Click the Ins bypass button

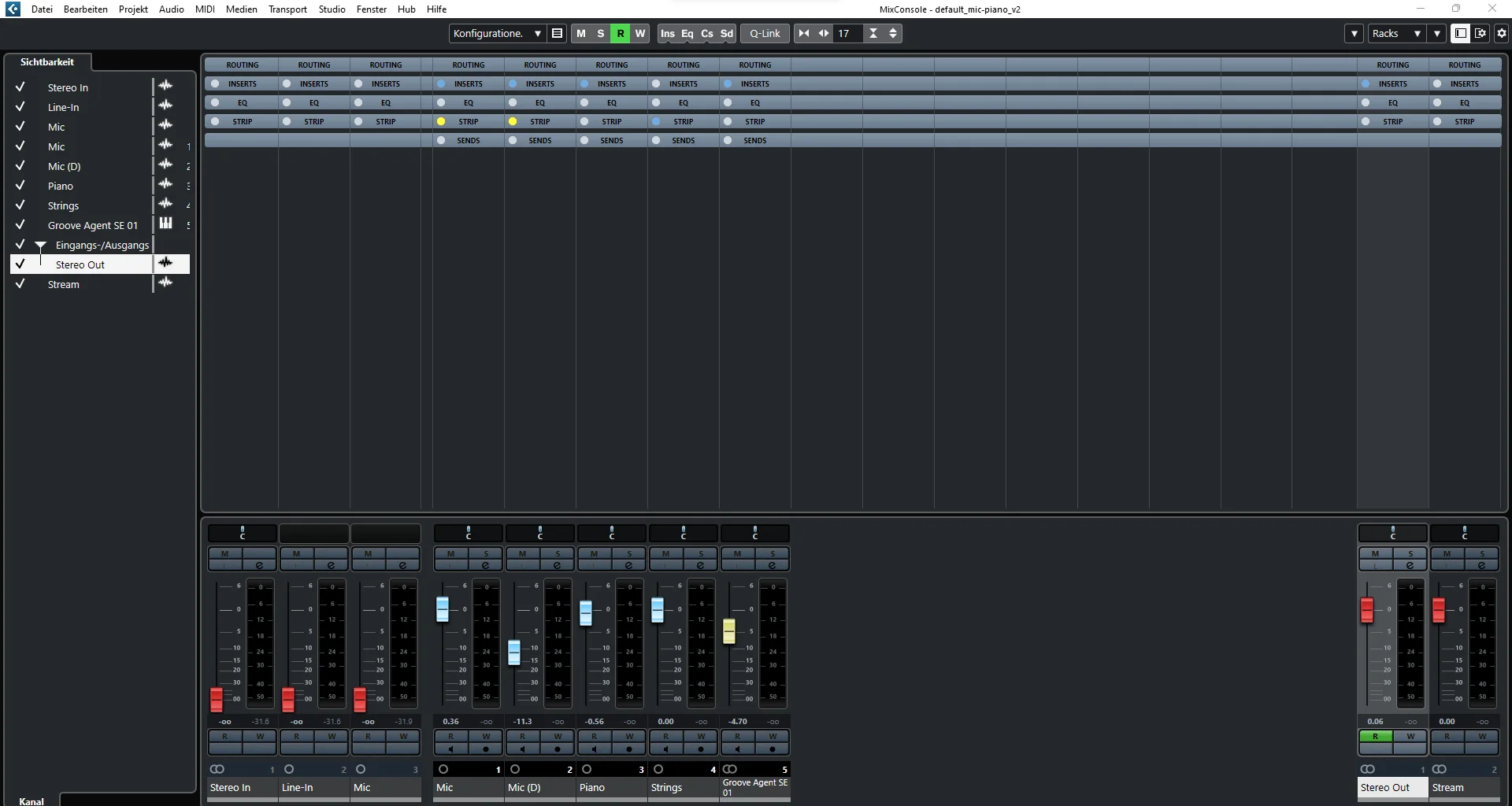pyautogui.click(x=668, y=33)
